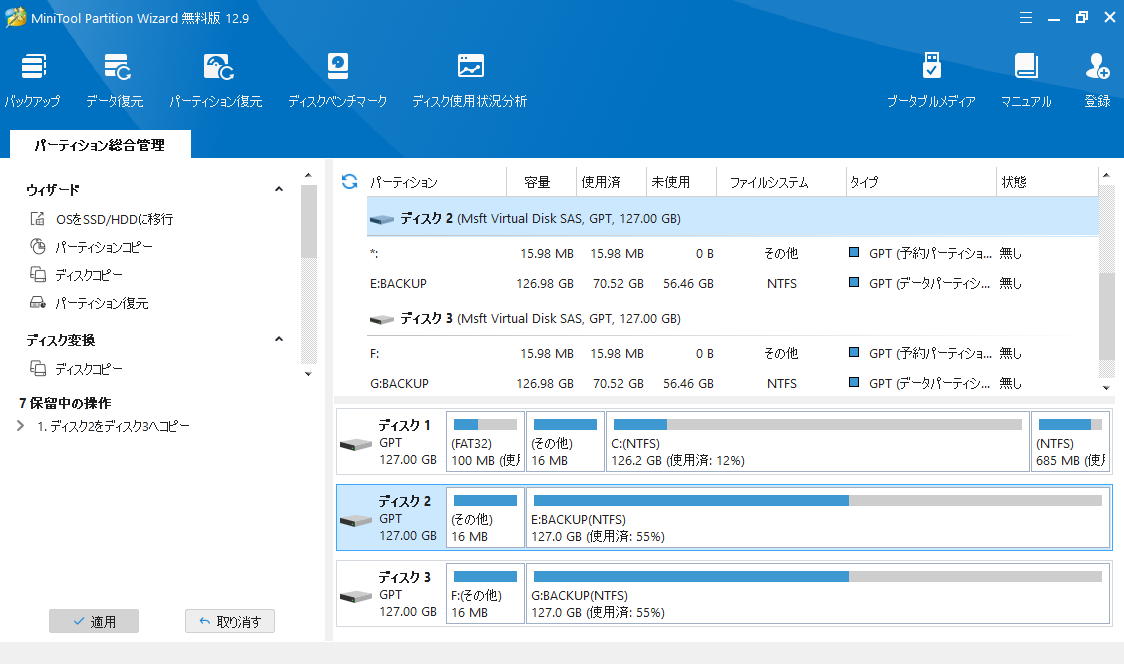This screenshot has width=1124, height=664.
Task: Select (FAT32) 100 MB block on ディスク 1
Action: click(485, 442)
